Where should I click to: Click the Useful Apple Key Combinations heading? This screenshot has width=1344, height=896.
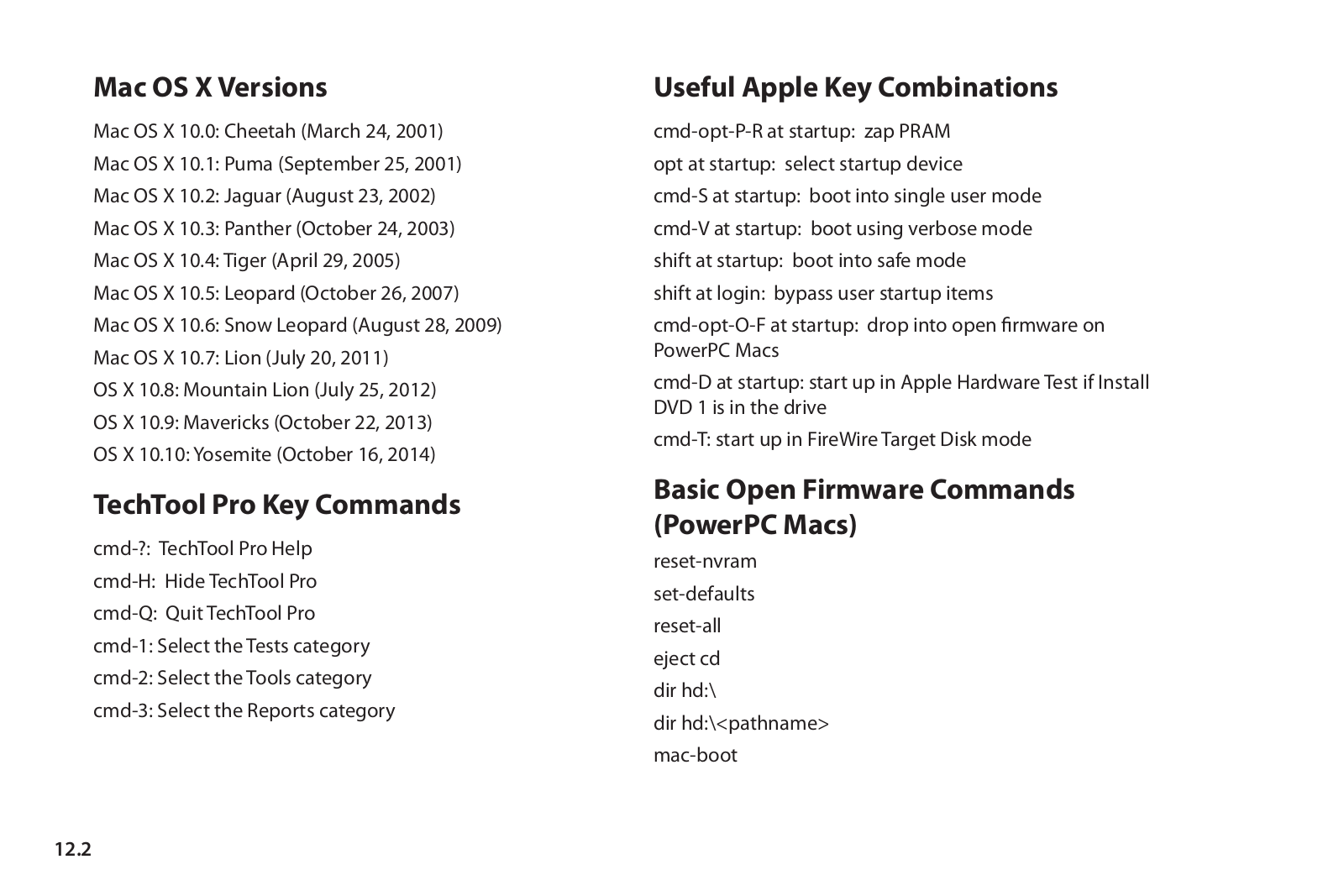pyautogui.click(x=855, y=87)
